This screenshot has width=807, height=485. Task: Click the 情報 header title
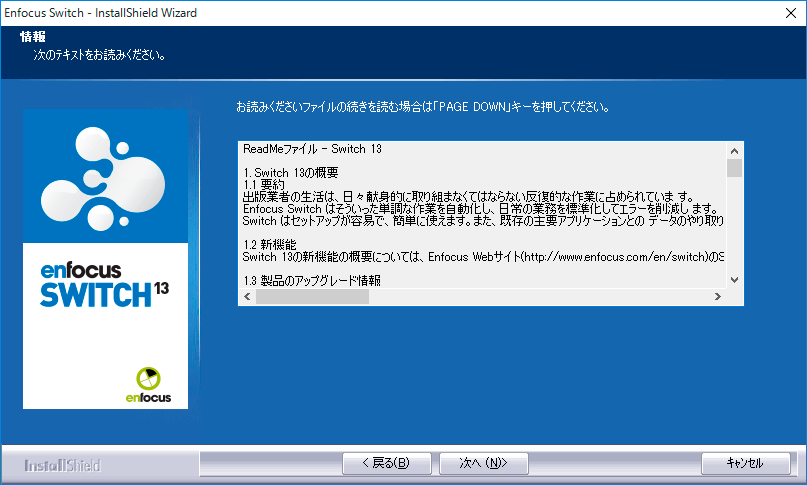pos(32,37)
